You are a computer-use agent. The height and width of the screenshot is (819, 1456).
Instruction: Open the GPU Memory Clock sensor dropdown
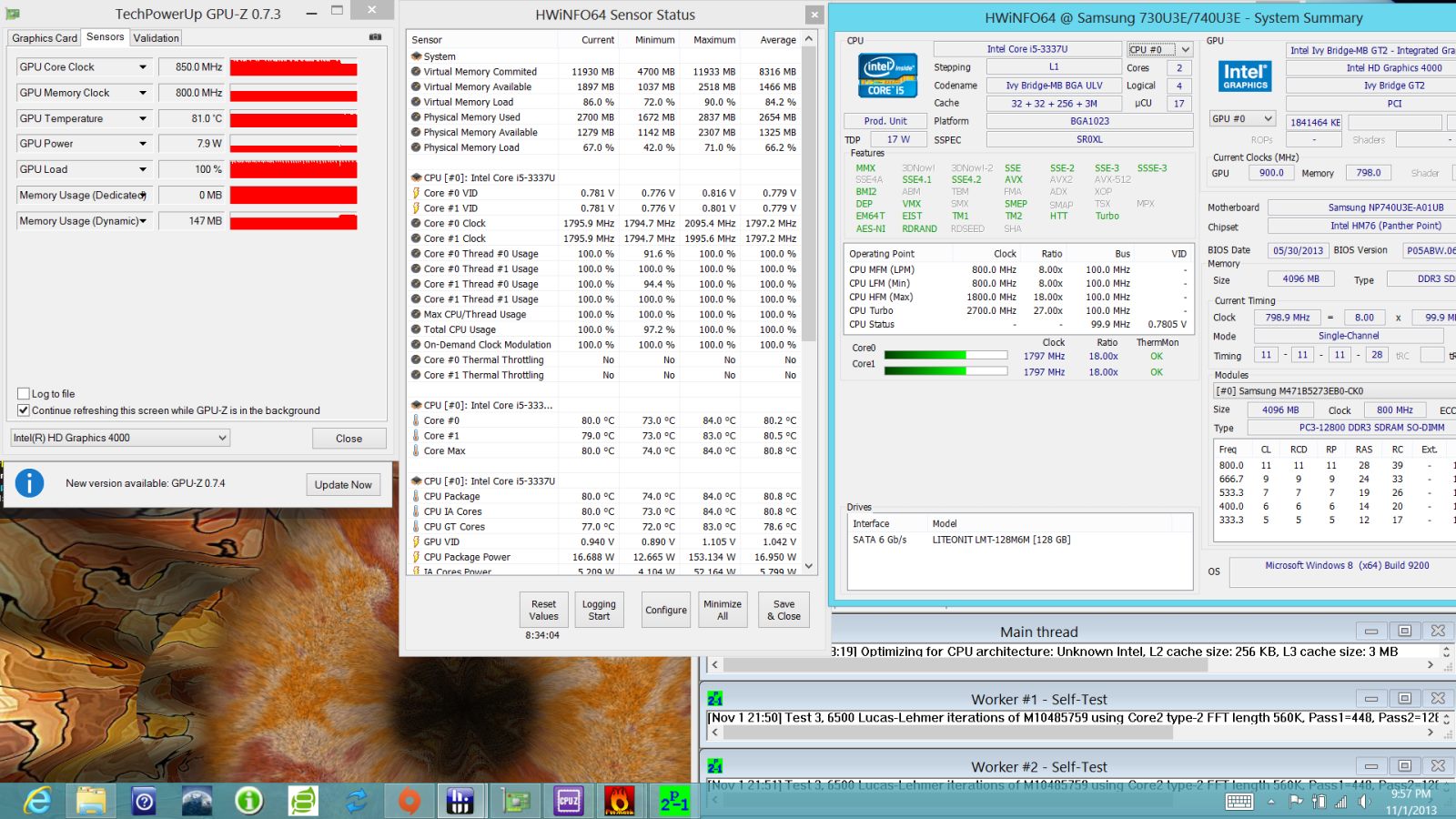(x=143, y=93)
